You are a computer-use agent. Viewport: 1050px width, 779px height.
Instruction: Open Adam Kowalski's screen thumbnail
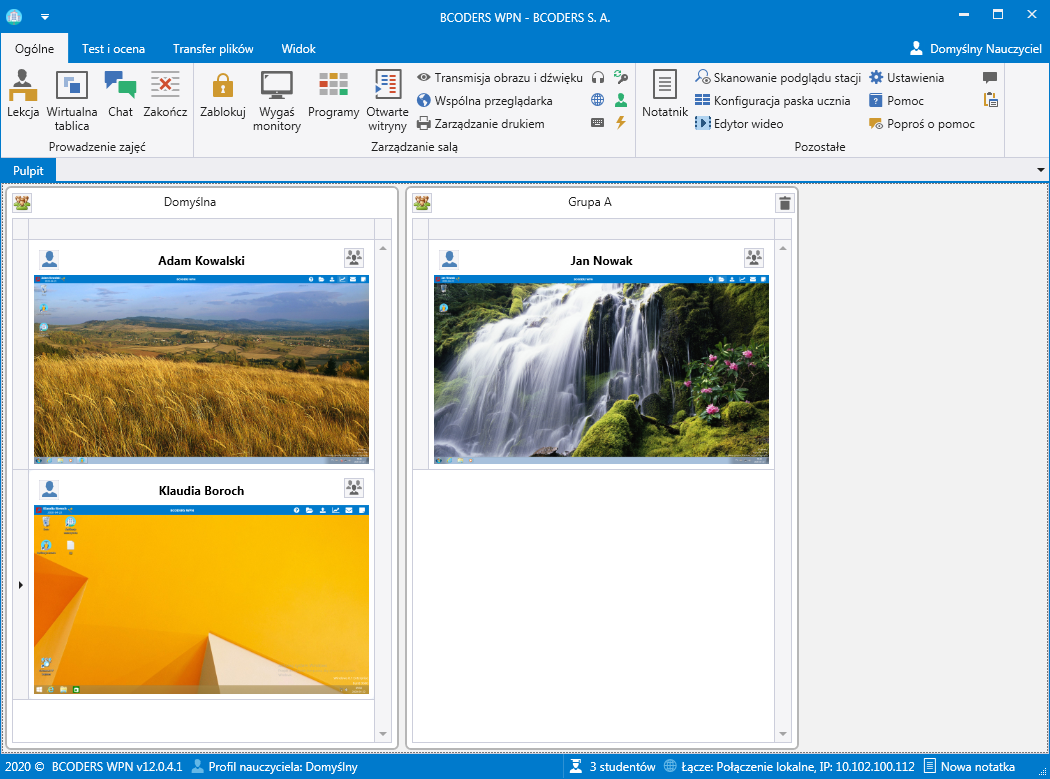[202, 370]
